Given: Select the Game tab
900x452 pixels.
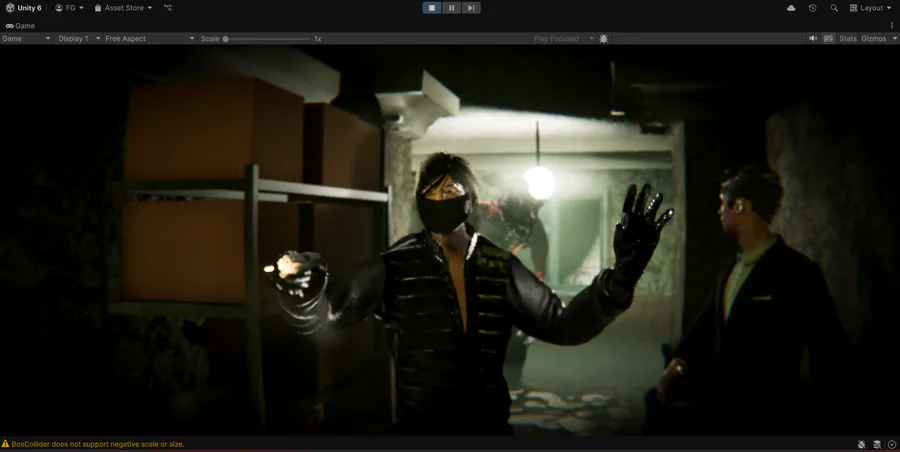Looking at the screenshot, I should [21, 26].
